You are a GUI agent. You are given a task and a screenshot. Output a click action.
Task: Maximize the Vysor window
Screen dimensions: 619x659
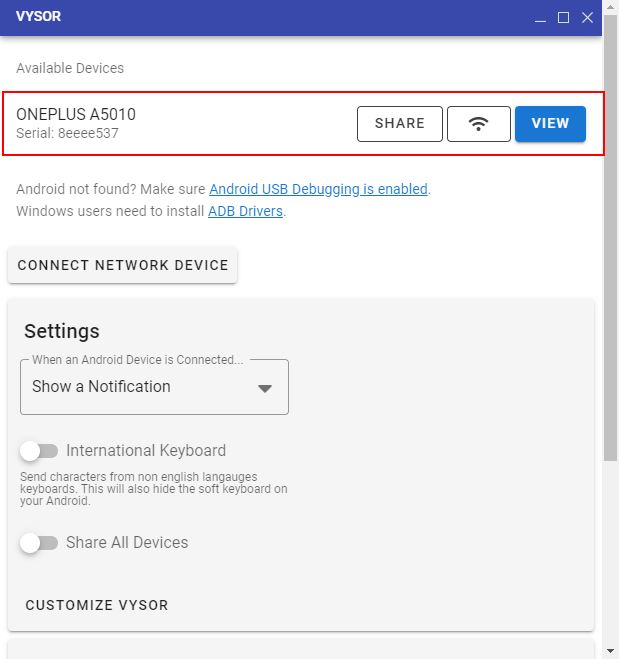[x=564, y=18]
